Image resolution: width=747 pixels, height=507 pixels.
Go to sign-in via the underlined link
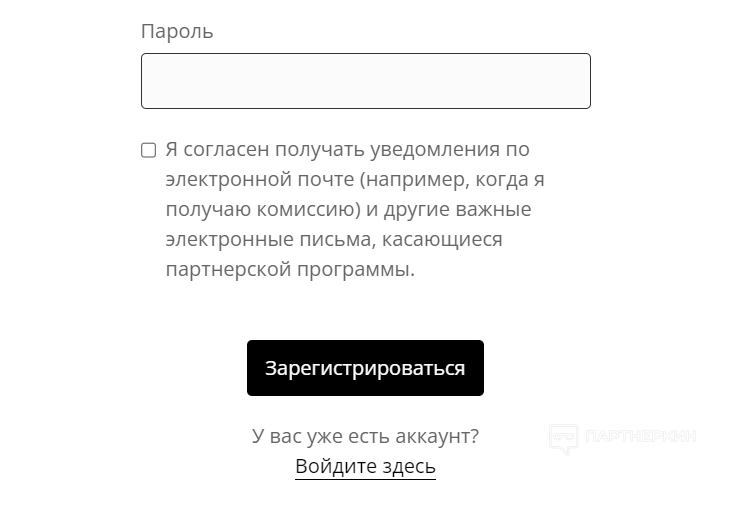coord(365,467)
